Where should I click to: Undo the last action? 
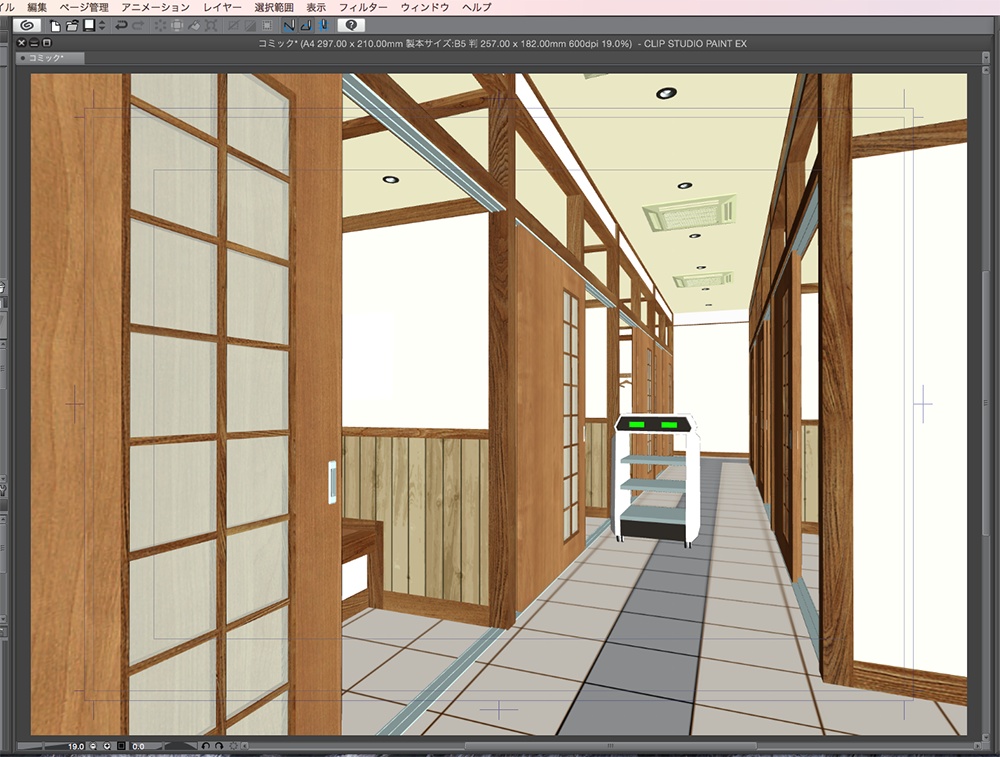[121, 25]
